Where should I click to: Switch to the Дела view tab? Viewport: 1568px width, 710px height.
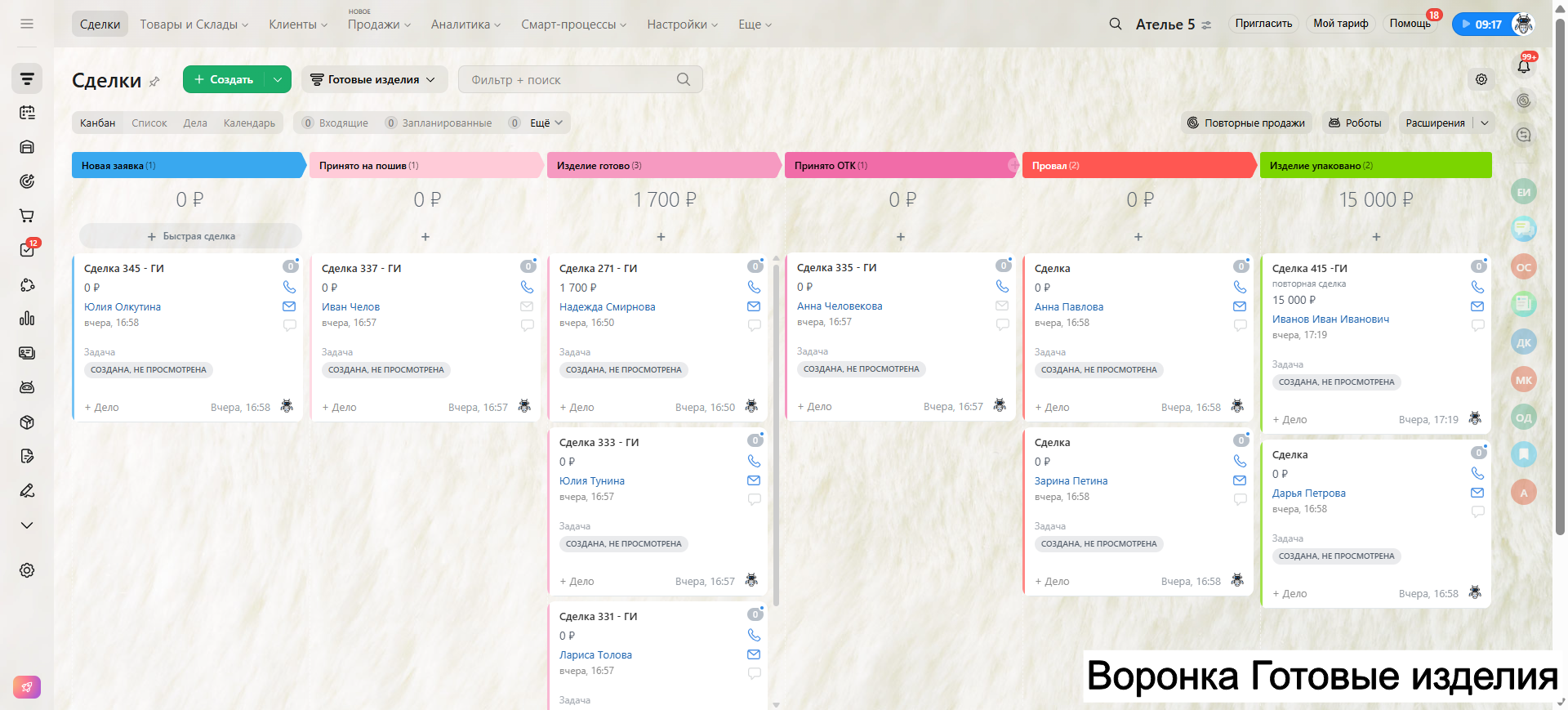[x=195, y=123]
